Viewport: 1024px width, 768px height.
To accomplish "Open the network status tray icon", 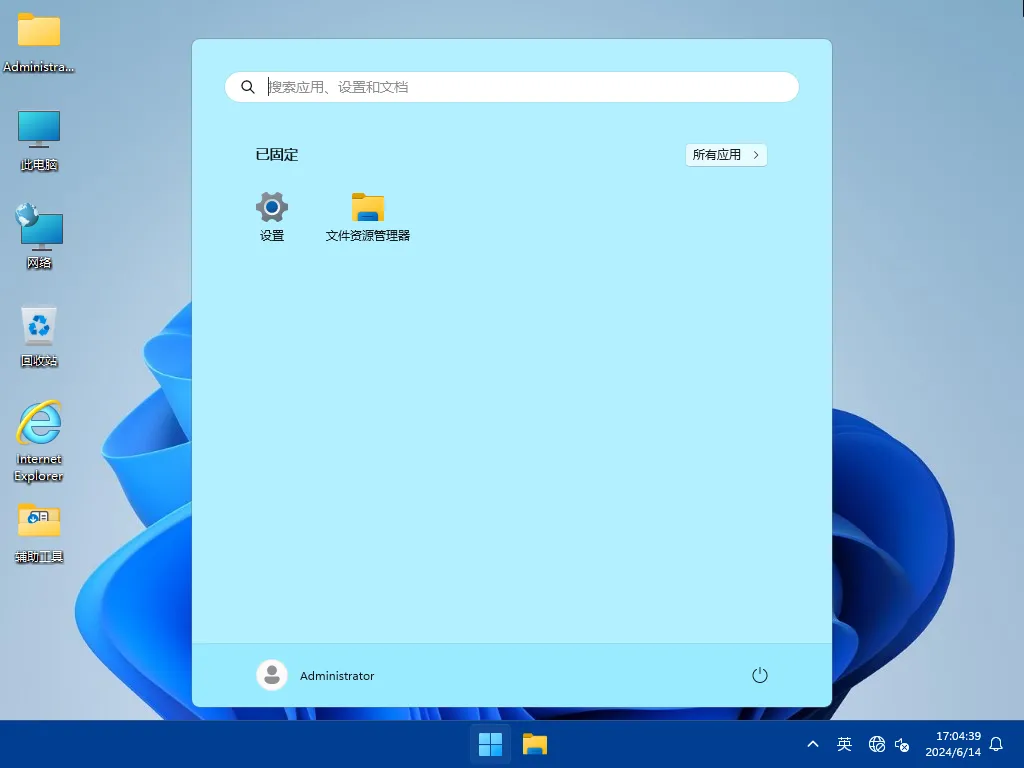I will point(877,744).
